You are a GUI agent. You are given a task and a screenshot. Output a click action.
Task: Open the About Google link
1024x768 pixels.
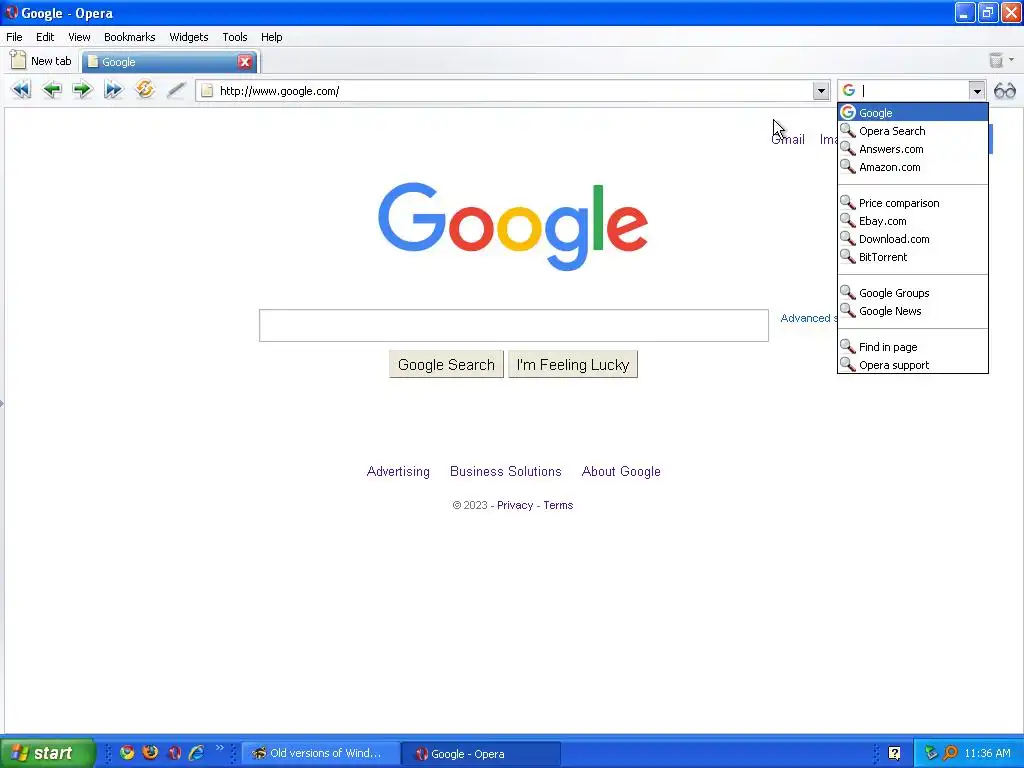(x=621, y=472)
